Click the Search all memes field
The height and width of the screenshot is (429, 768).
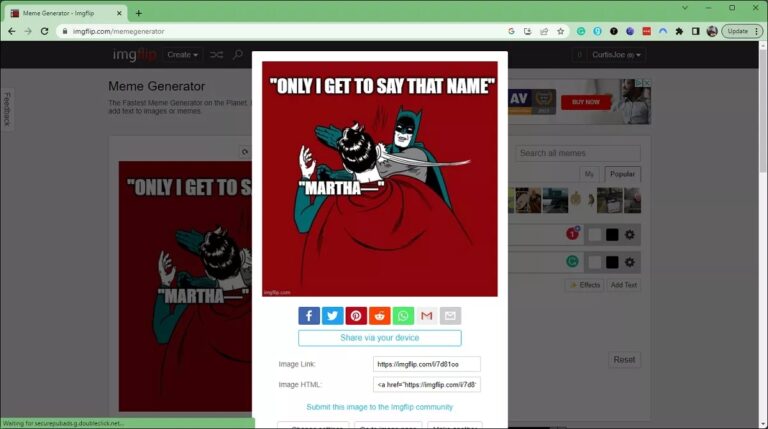tap(578, 153)
